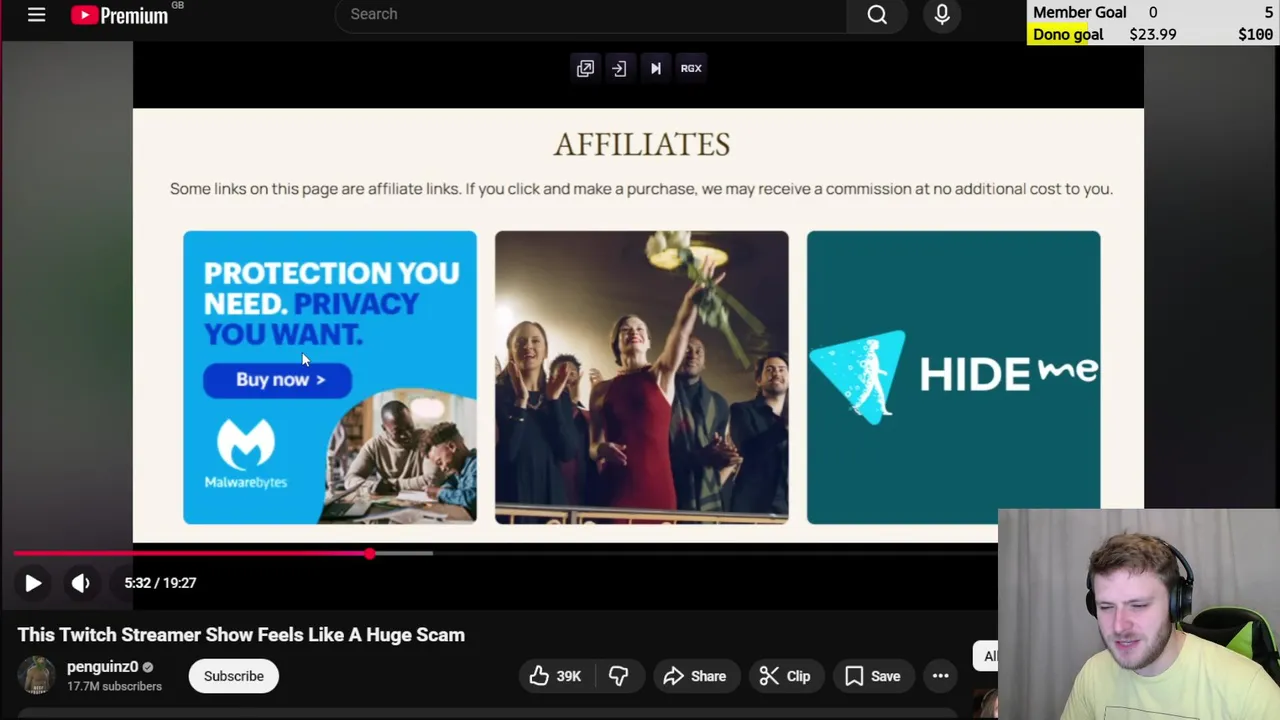This screenshot has width=1280, height=720.
Task: Save the video to playlist
Action: pyautogui.click(x=873, y=676)
